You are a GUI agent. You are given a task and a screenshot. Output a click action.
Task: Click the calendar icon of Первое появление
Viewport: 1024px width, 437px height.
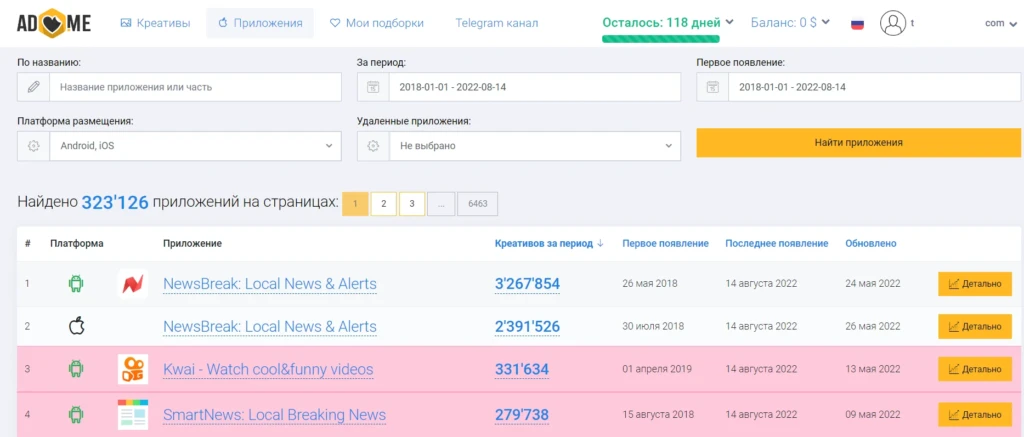click(x=712, y=87)
